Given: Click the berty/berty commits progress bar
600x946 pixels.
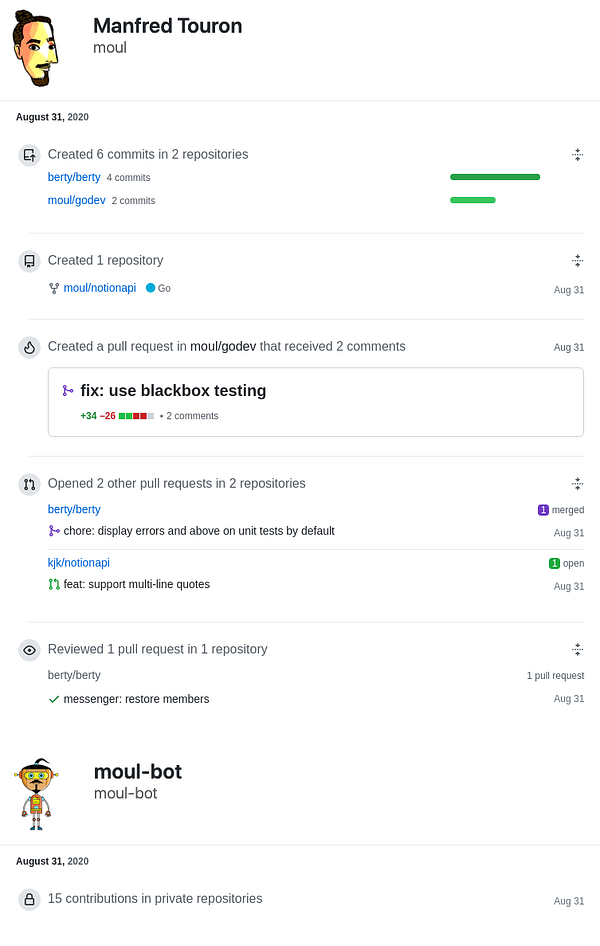Looking at the screenshot, I should tap(494, 177).
